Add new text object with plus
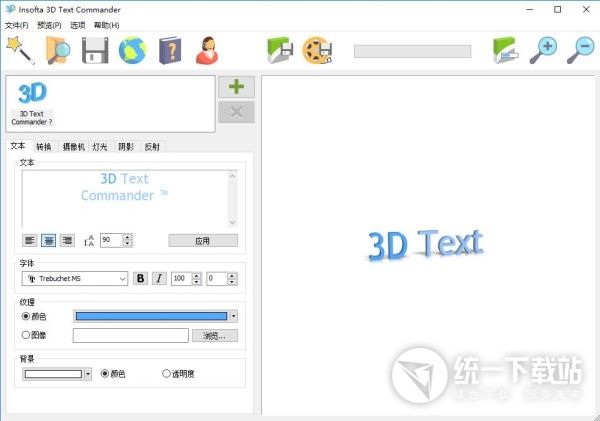Viewport: 600px width, 421px height. click(236, 86)
